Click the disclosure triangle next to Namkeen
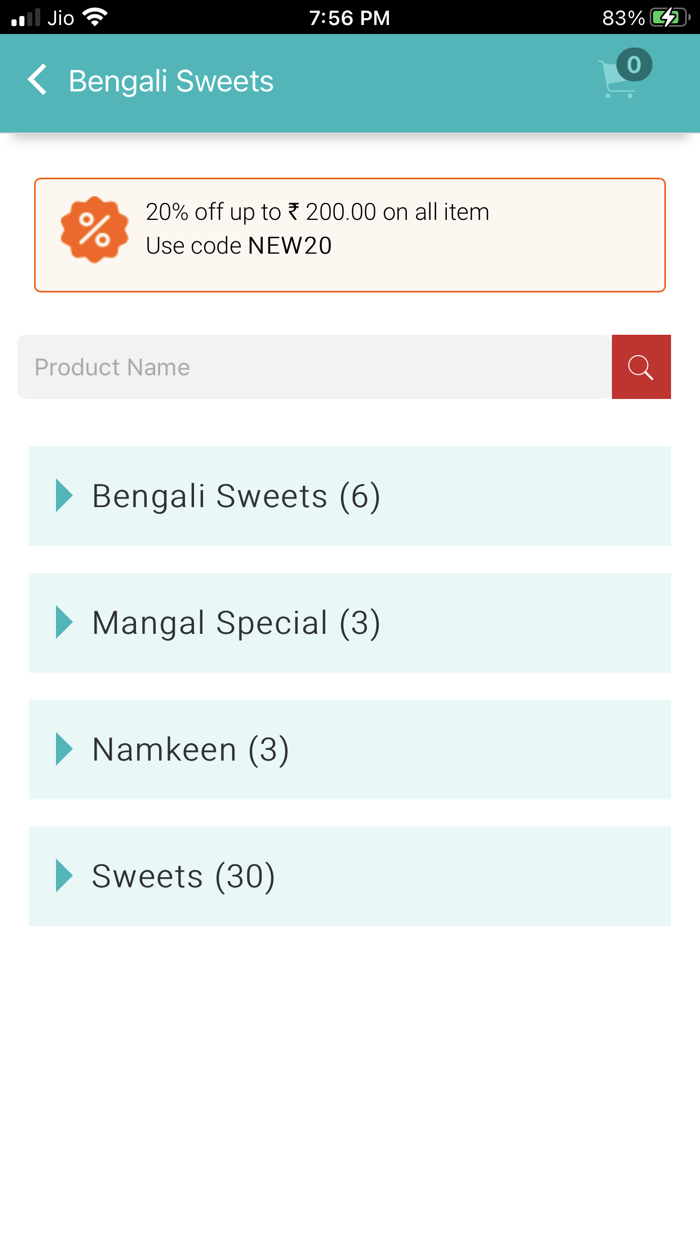 pyautogui.click(x=64, y=749)
